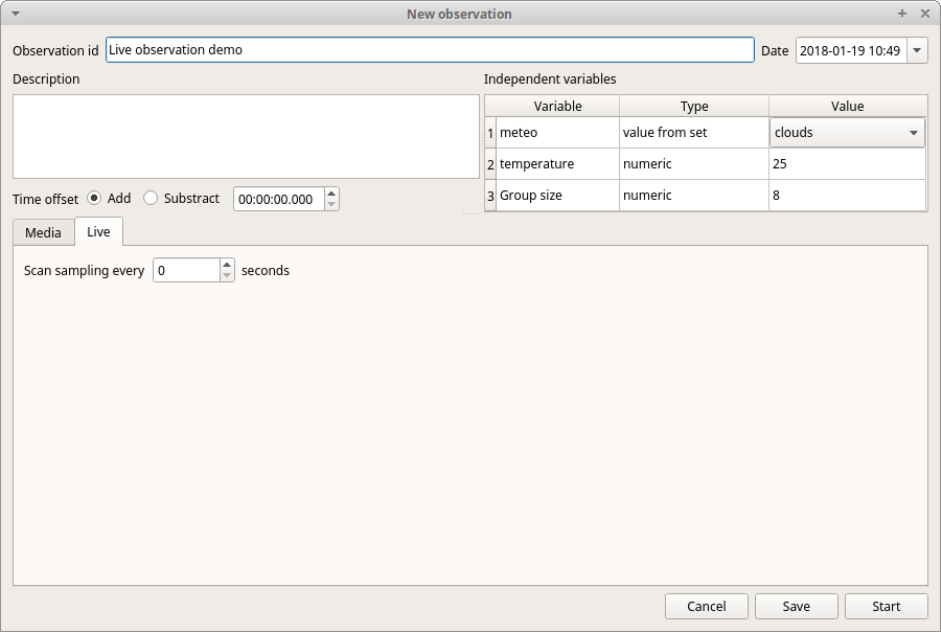Select the temperature variable cell

point(558,164)
